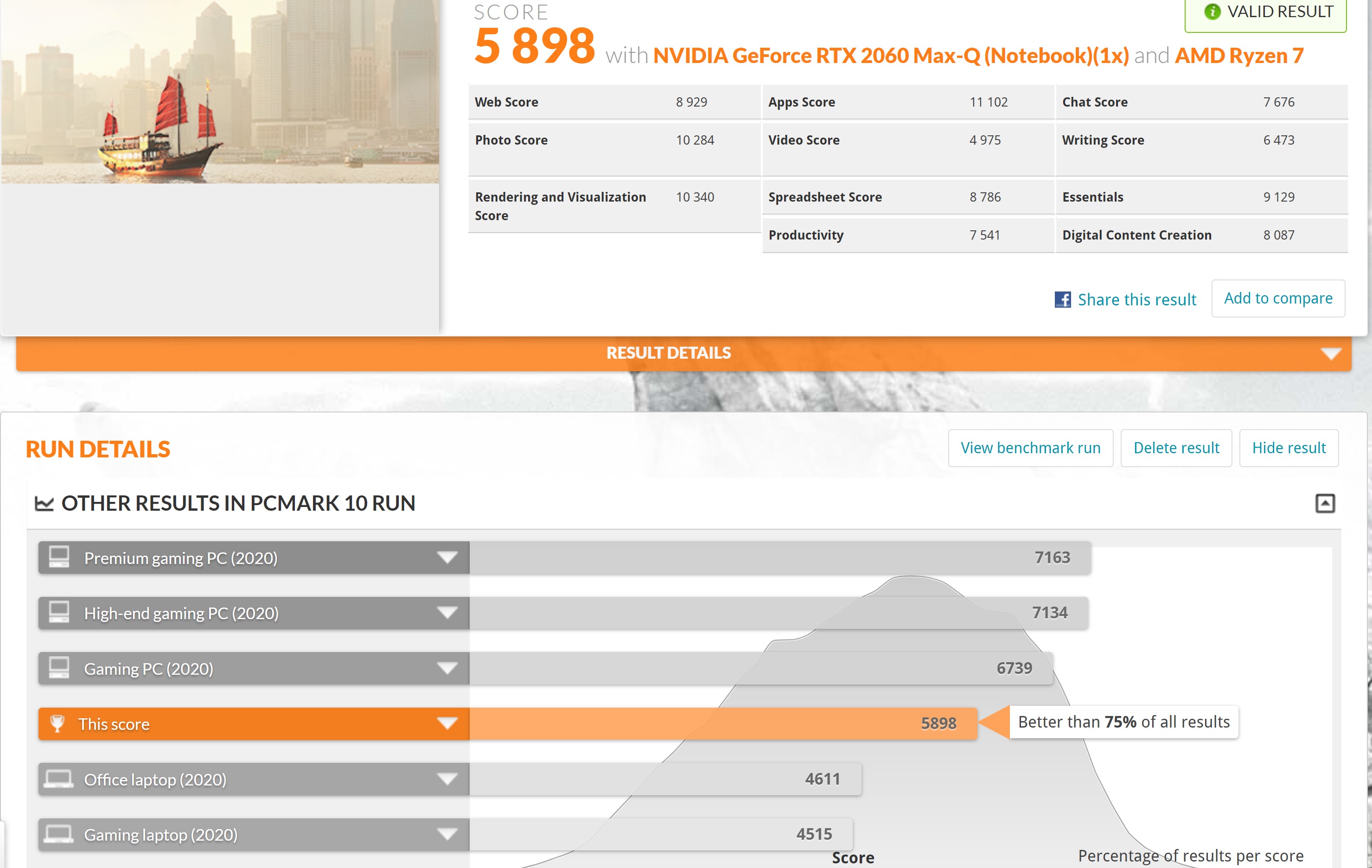Image resolution: width=1372 pixels, height=868 pixels.
Task: Click the green valid result info icon
Action: 1212,12
